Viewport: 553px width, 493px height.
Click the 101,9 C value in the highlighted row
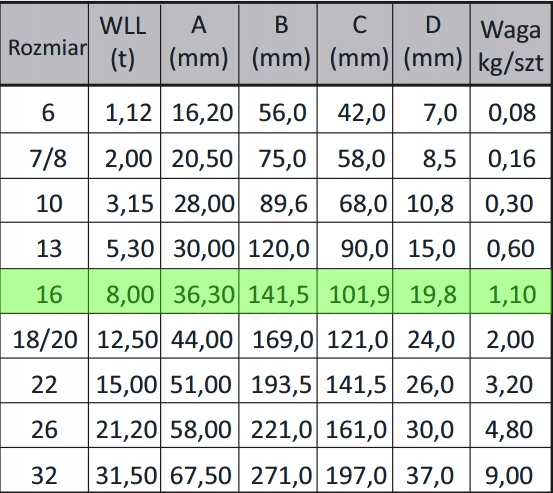click(x=355, y=291)
